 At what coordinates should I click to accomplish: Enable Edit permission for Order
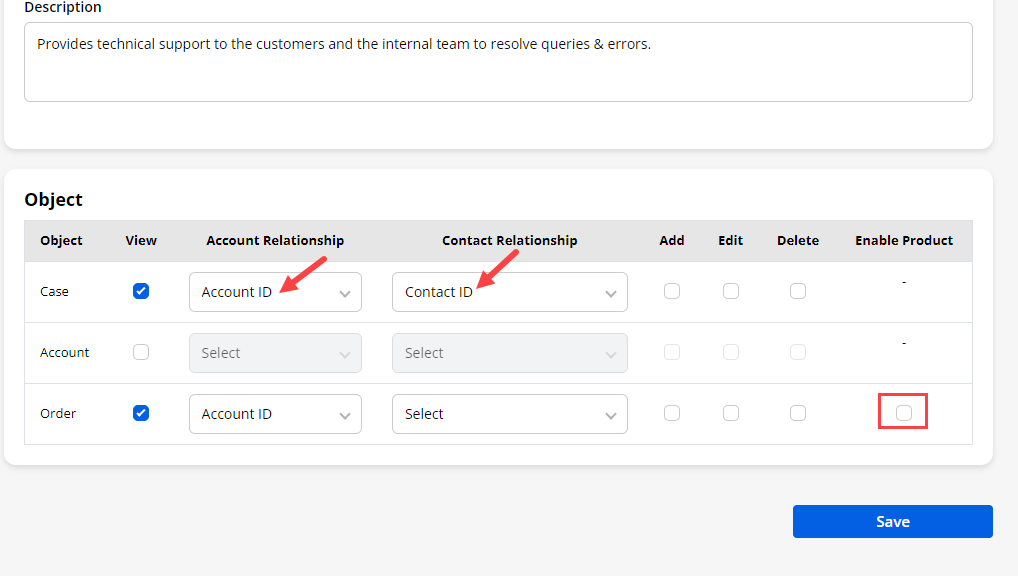731,413
